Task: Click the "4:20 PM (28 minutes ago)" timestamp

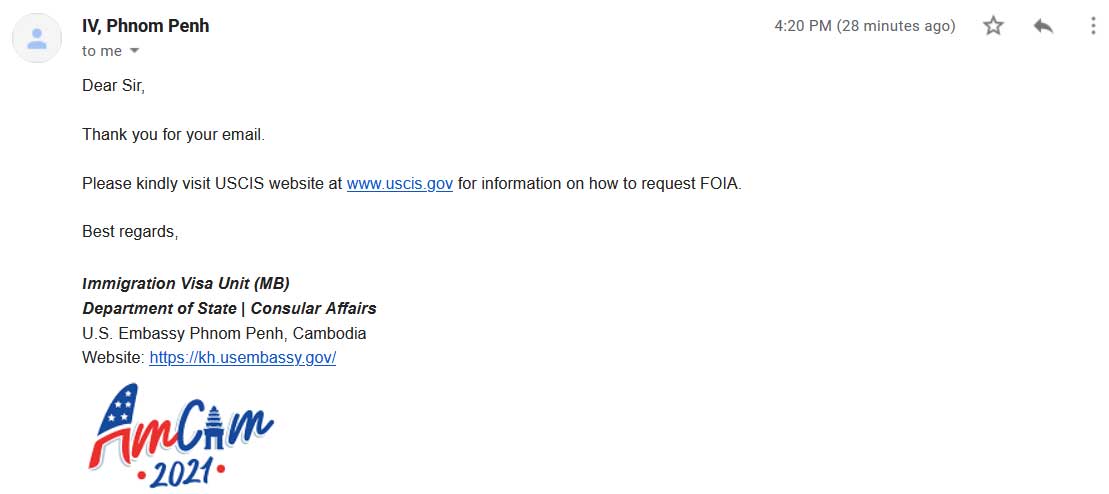Action: coord(864,26)
